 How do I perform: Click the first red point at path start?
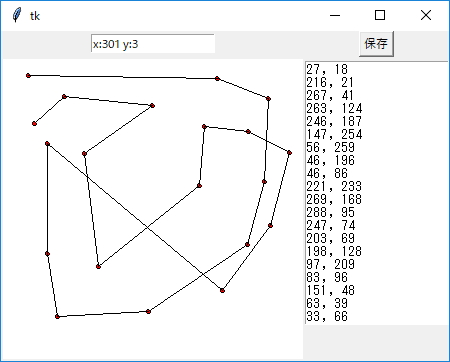(28, 76)
